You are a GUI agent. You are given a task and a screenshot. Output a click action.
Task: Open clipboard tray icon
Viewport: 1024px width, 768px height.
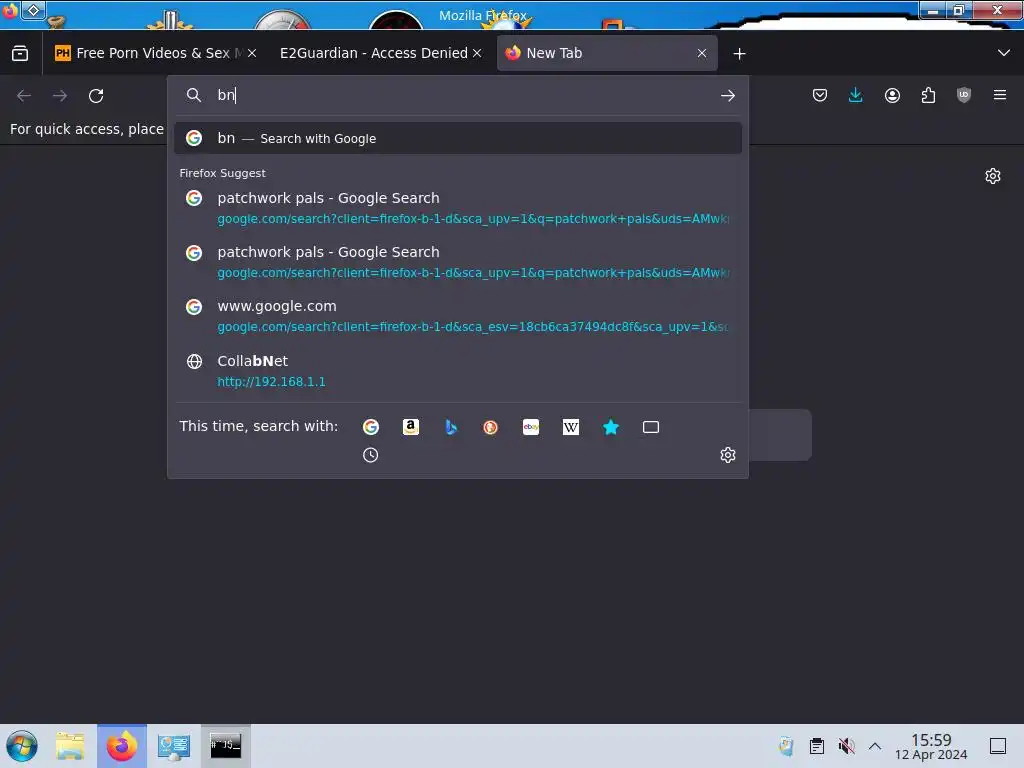pos(816,746)
